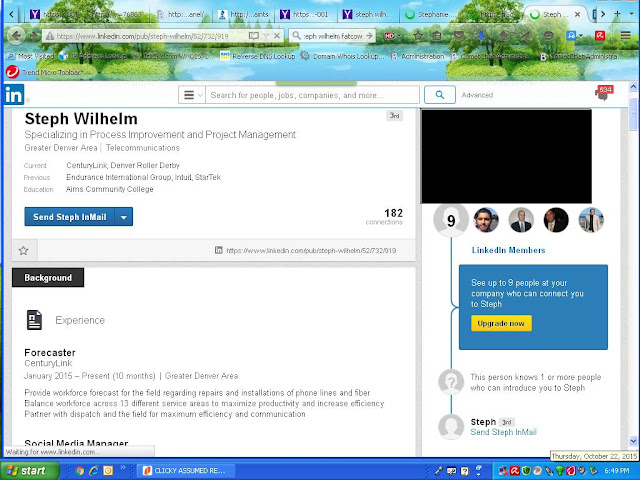The width and height of the screenshot is (640, 480).
Task: Click the first LinkedIn member photo thumbnail
Action: 486,220
